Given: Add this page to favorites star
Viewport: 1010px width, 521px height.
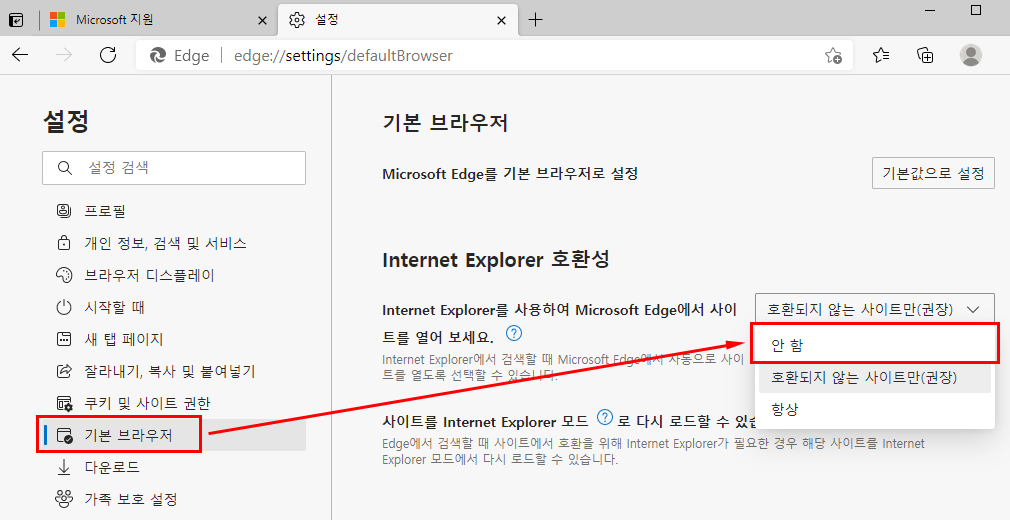Looking at the screenshot, I should pyautogui.click(x=833, y=55).
